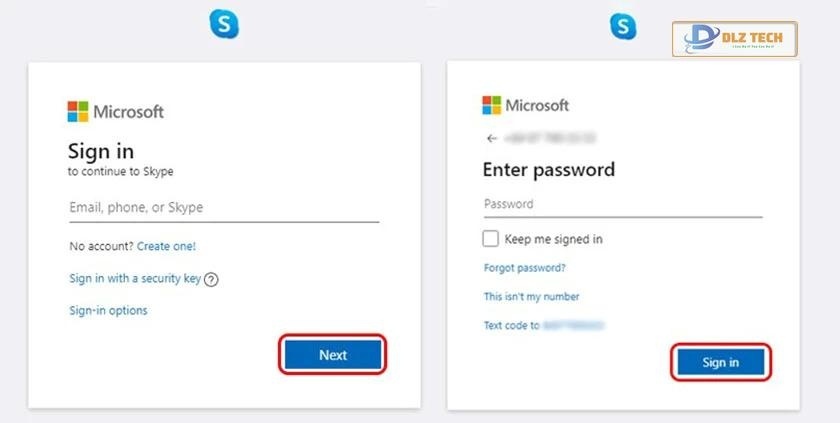The image size is (840, 423).
Task: Focus the Email, phone, or Skype field
Action: pyautogui.click(x=223, y=208)
